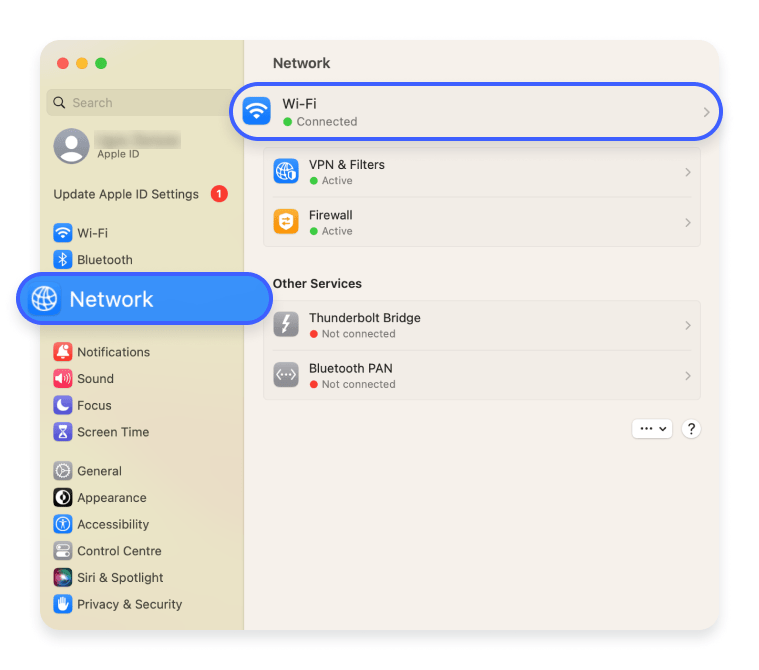This screenshot has height=670, width=759.
Task: Click the Sound speaker icon
Action: pyautogui.click(x=62, y=379)
